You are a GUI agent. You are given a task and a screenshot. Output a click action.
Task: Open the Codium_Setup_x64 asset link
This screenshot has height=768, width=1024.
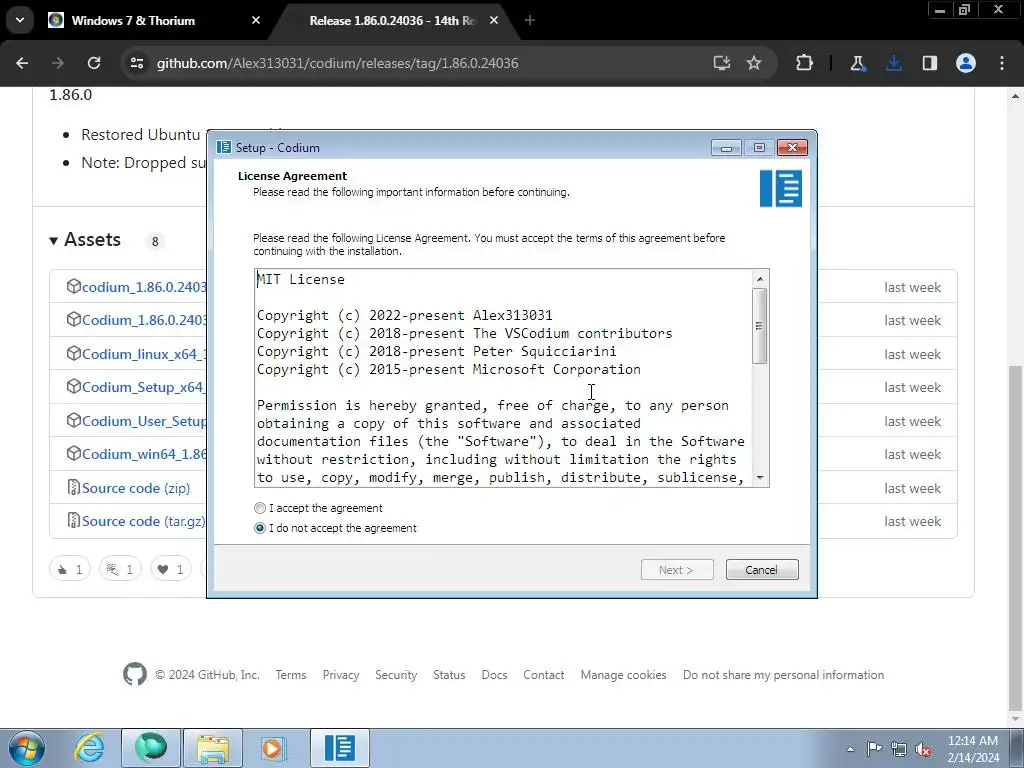(144, 387)
